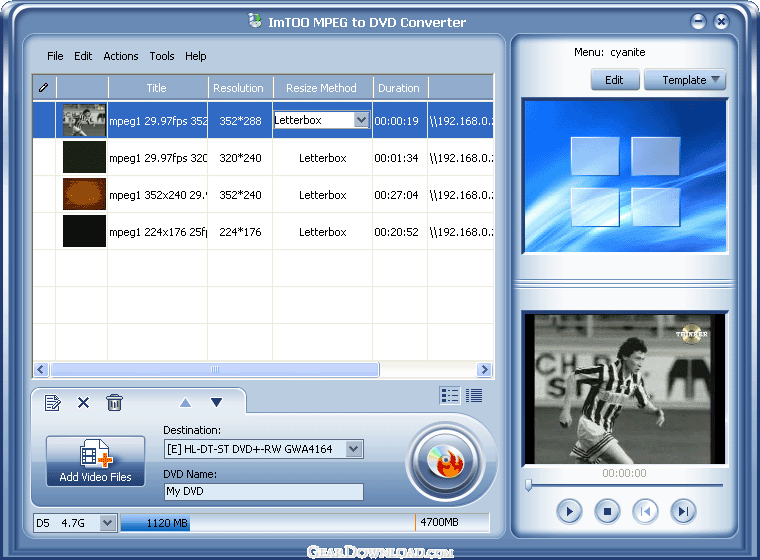The width and height of the screenshot is (760, 560).
Task: Click the application logo in title bar
Action: click(255, 21)
